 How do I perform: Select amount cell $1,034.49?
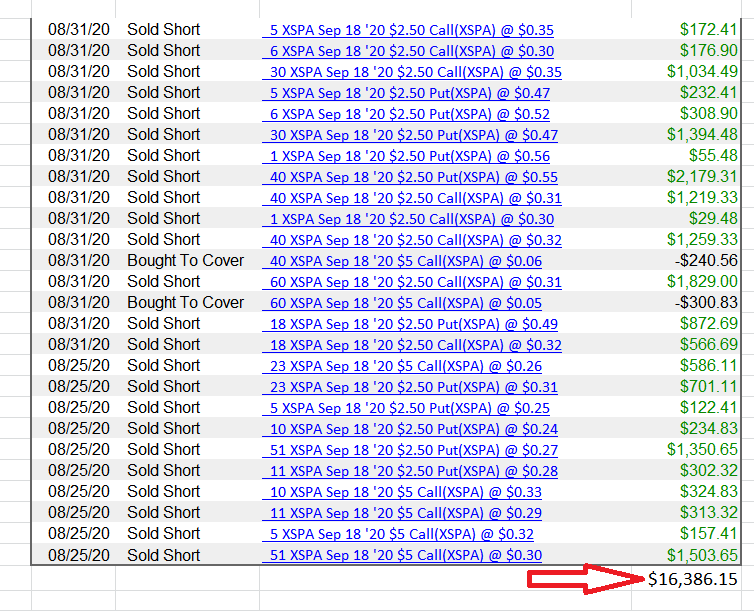click(702, 72)
